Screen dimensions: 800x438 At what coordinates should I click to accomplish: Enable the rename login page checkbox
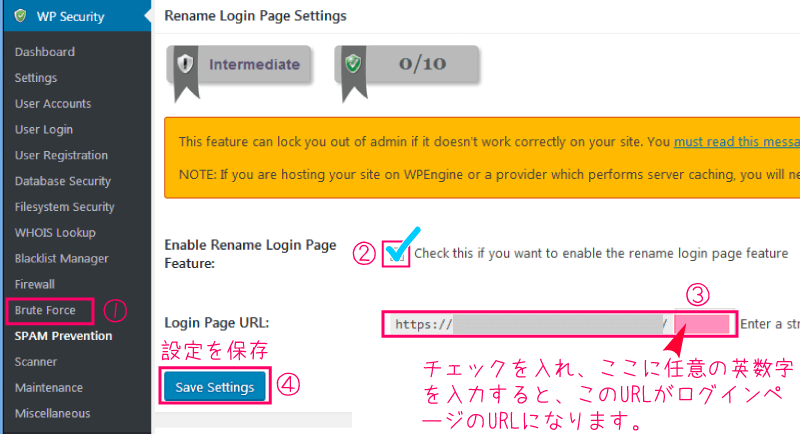point(395,254)
